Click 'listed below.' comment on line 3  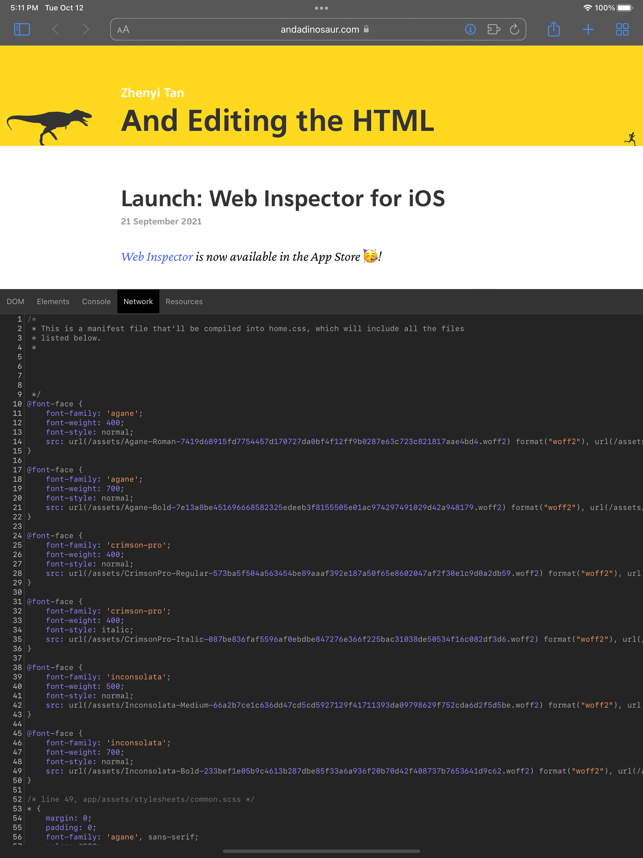pyautogui.click(x=66, y=338)
